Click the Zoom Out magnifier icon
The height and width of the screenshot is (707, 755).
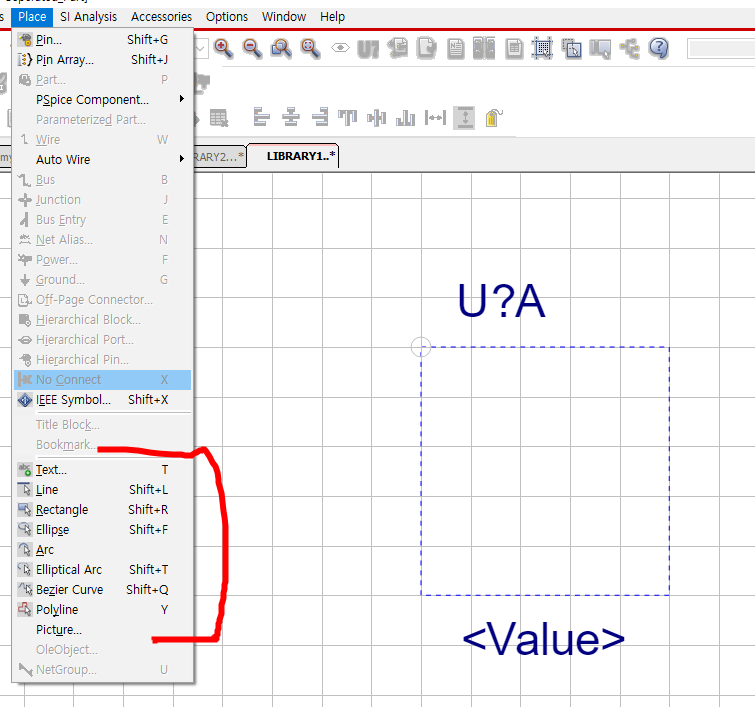[252, 48]
